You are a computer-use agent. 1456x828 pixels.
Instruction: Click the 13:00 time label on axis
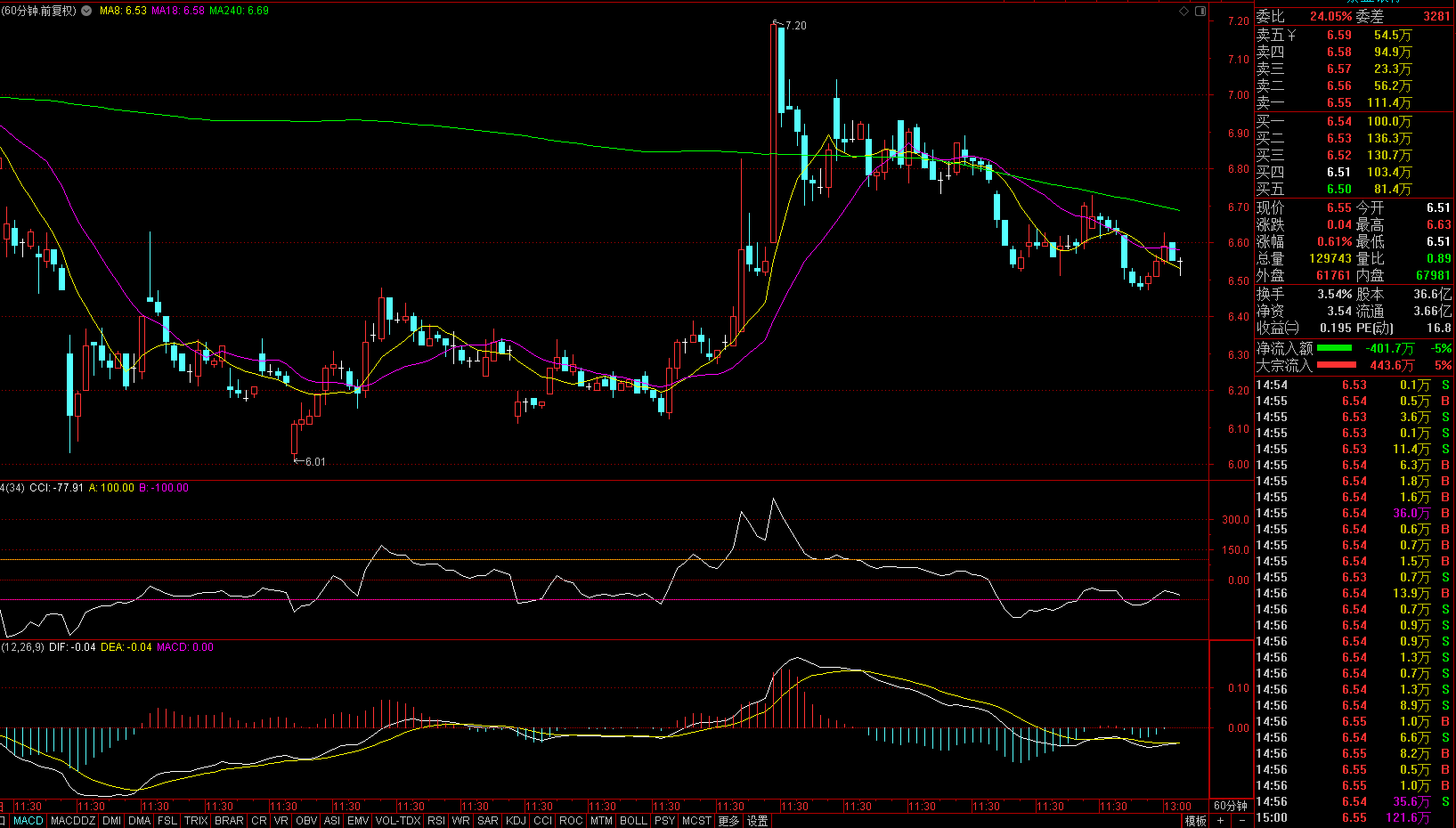pos(1177,807)
